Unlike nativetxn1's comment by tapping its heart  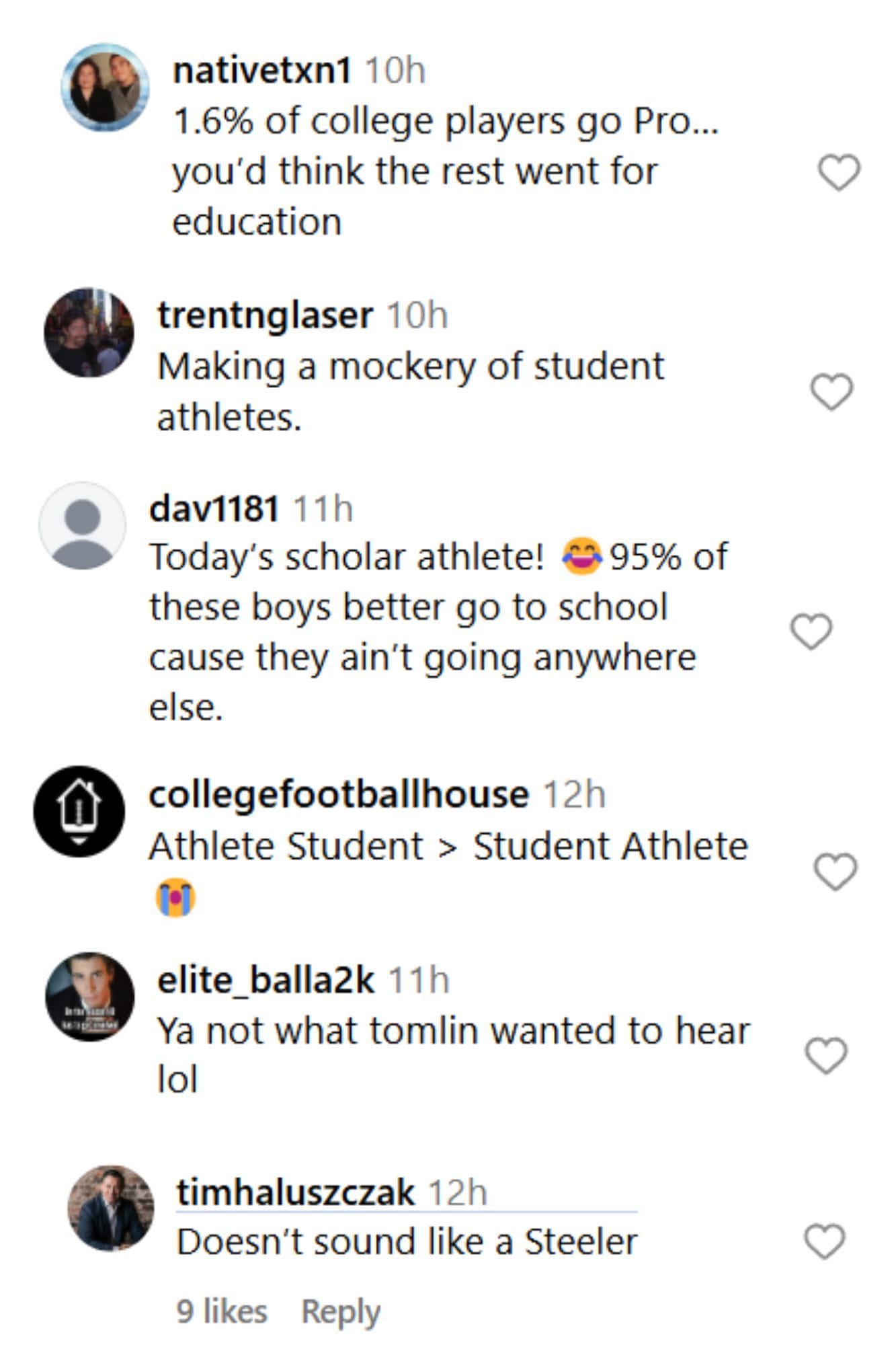(838, 174)
